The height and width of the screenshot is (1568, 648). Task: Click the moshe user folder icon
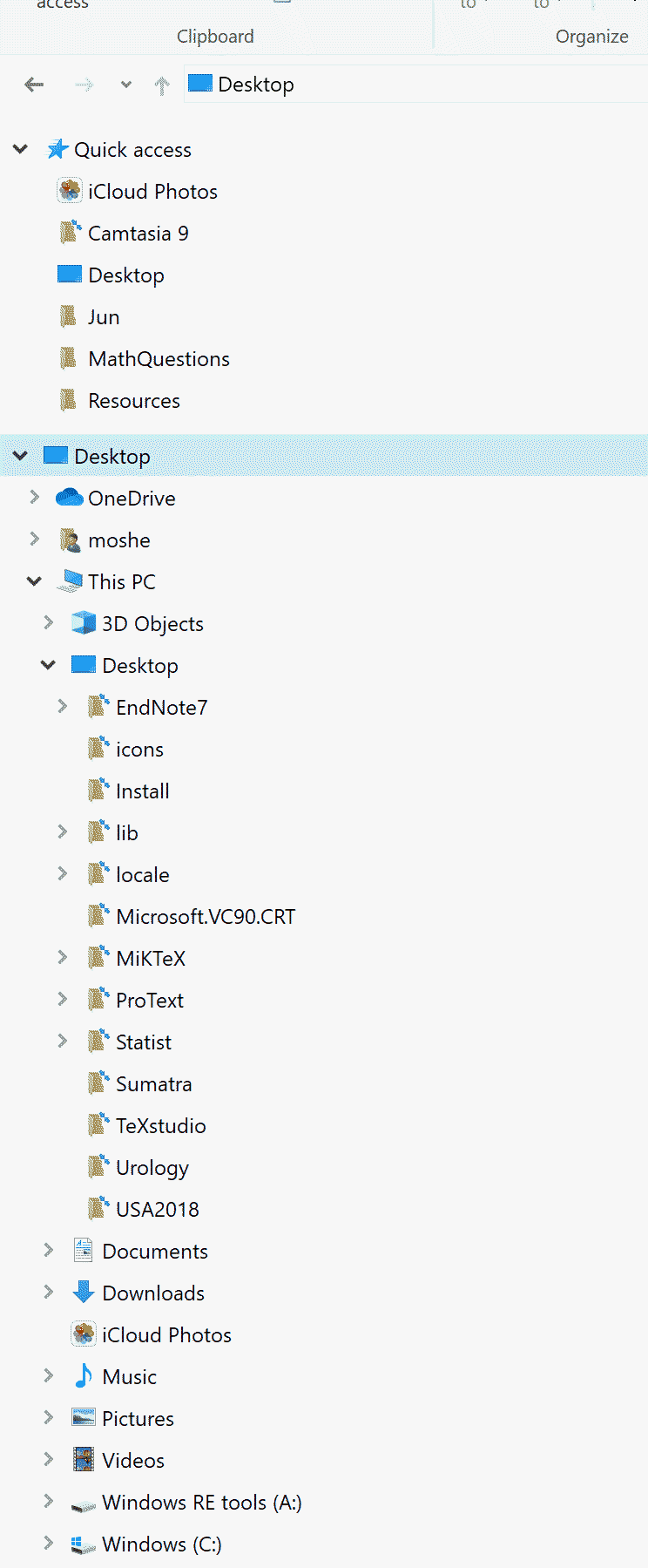click(x=70, y=540)
